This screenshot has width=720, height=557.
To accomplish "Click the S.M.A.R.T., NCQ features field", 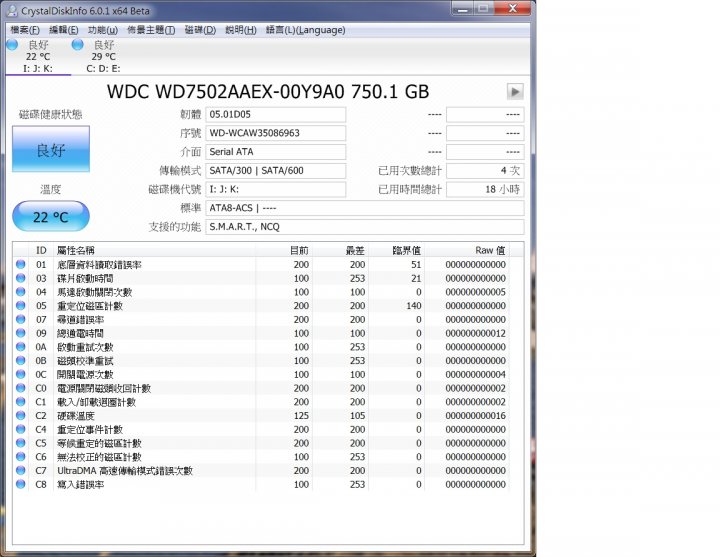I will (x=365, y=227).
